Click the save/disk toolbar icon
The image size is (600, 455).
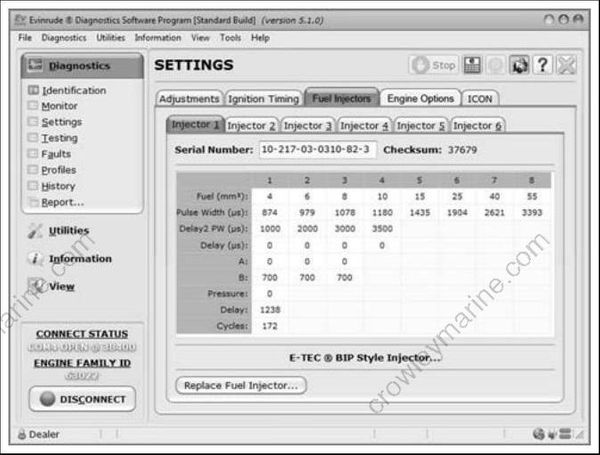click(x=473, y=65)
